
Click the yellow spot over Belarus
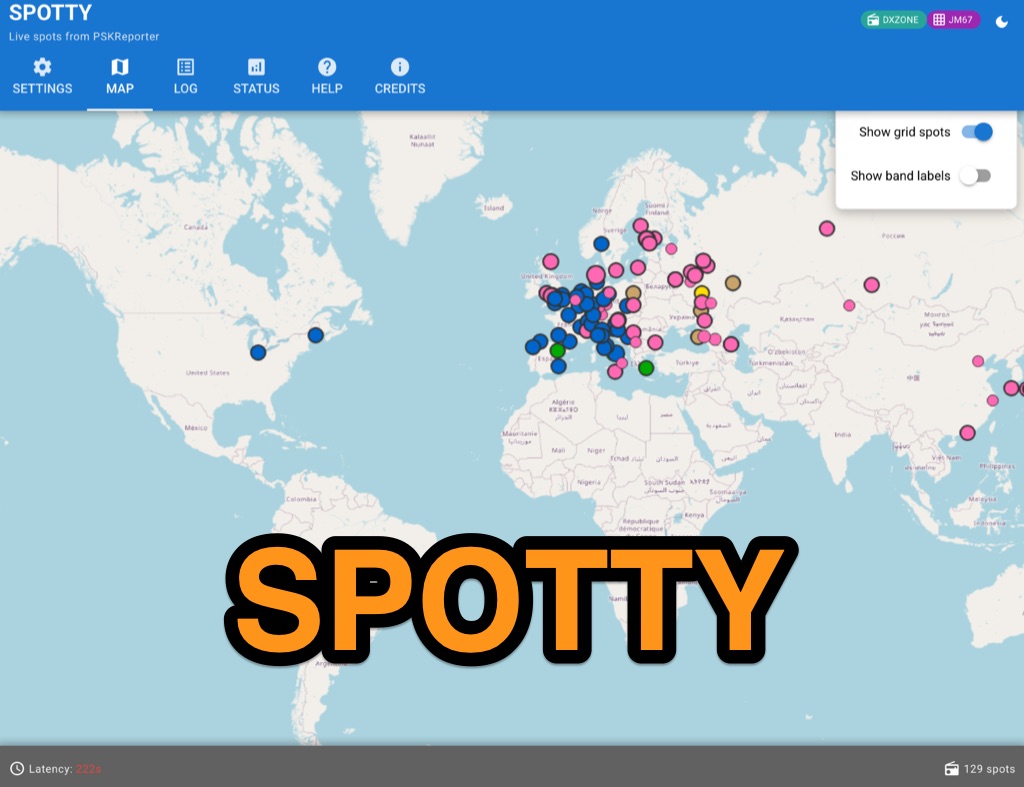(x=702, y=291)
